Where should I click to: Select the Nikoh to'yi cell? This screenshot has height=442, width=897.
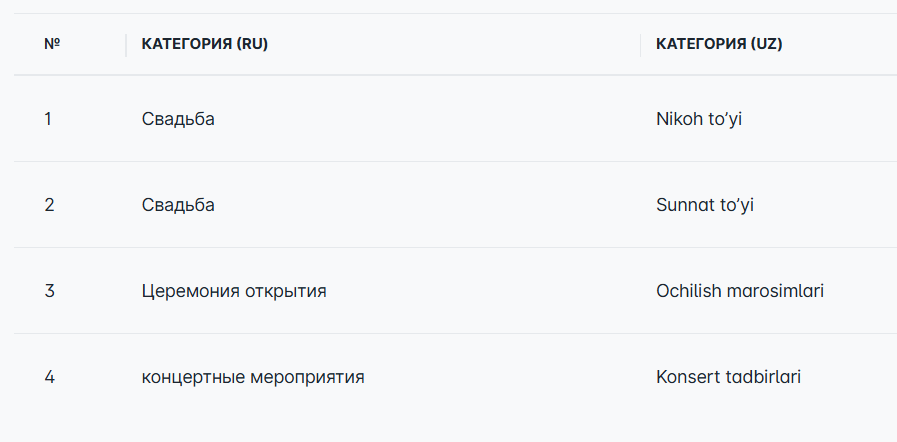coord(699,119)
